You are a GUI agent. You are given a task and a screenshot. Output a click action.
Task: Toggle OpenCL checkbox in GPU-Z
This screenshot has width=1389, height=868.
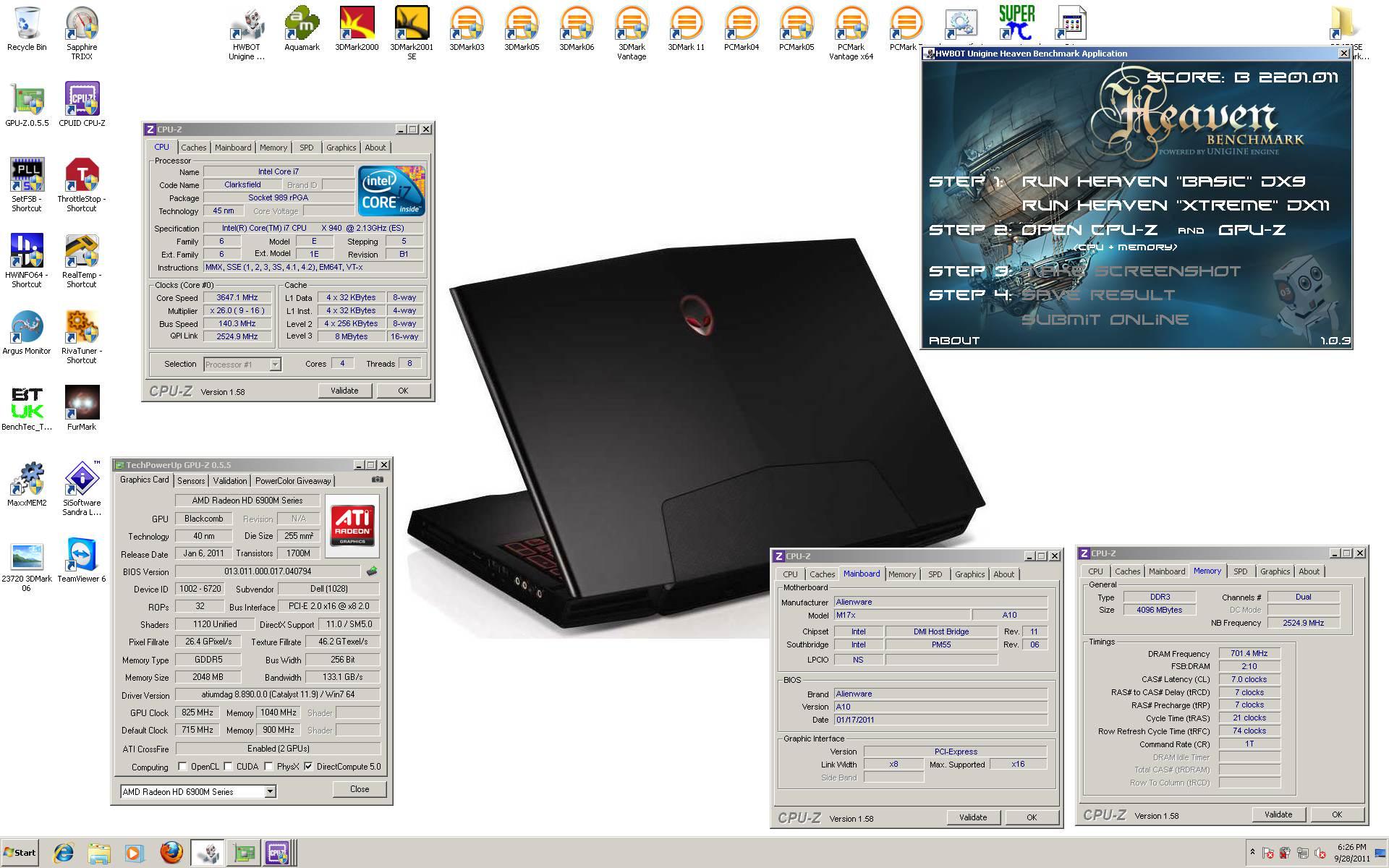click(182, 767)
